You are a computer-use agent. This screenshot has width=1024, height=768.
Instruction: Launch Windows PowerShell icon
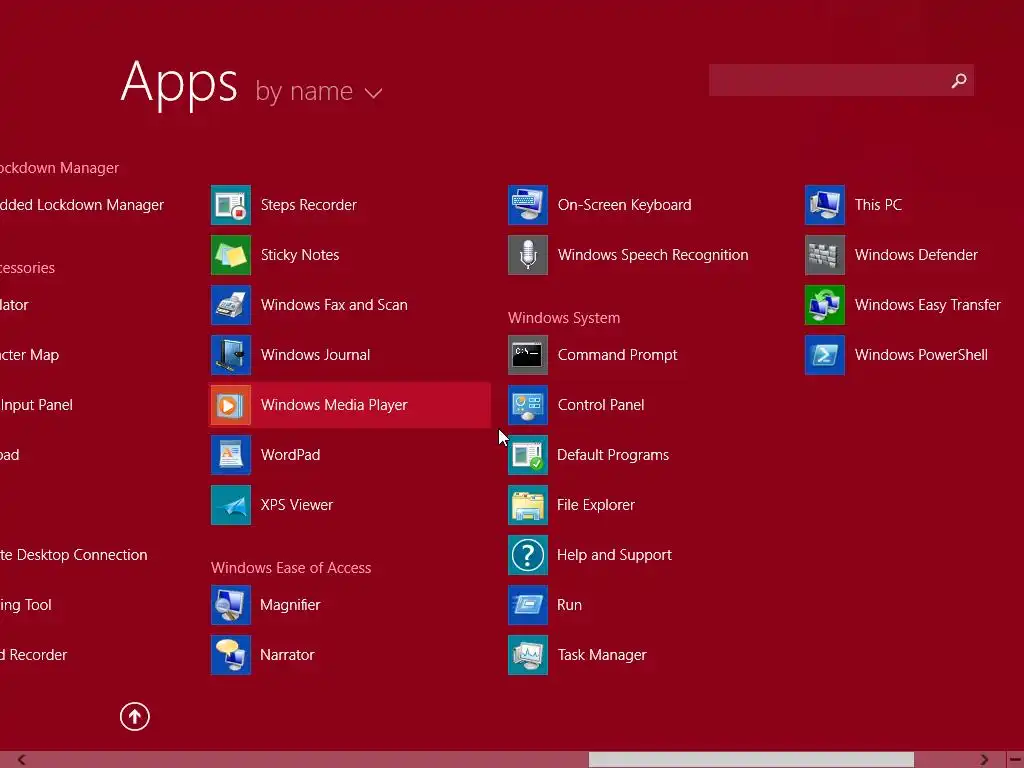coord(825,355)
